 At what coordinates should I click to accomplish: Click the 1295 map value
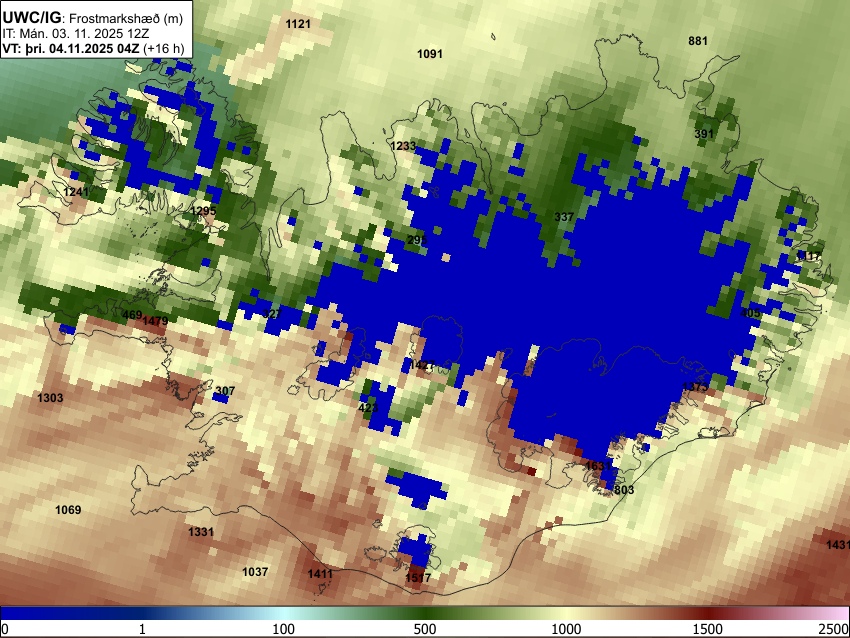[203, 211]
